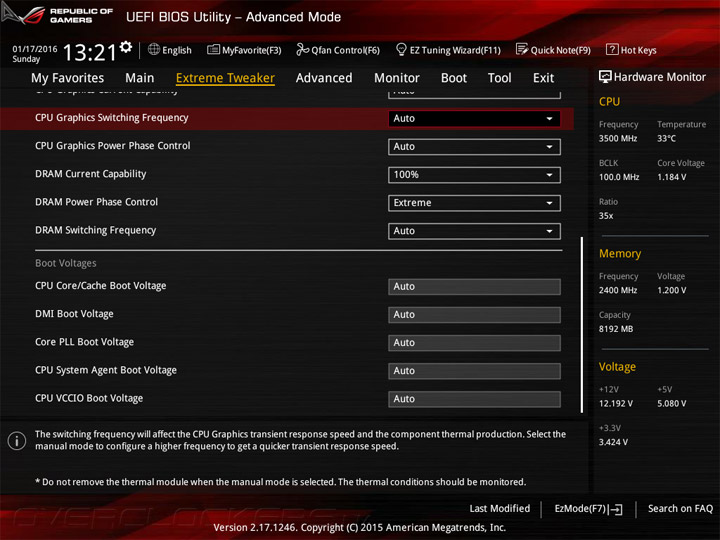Click the Hot Keys question mark icon

click(x=612, y=50)
